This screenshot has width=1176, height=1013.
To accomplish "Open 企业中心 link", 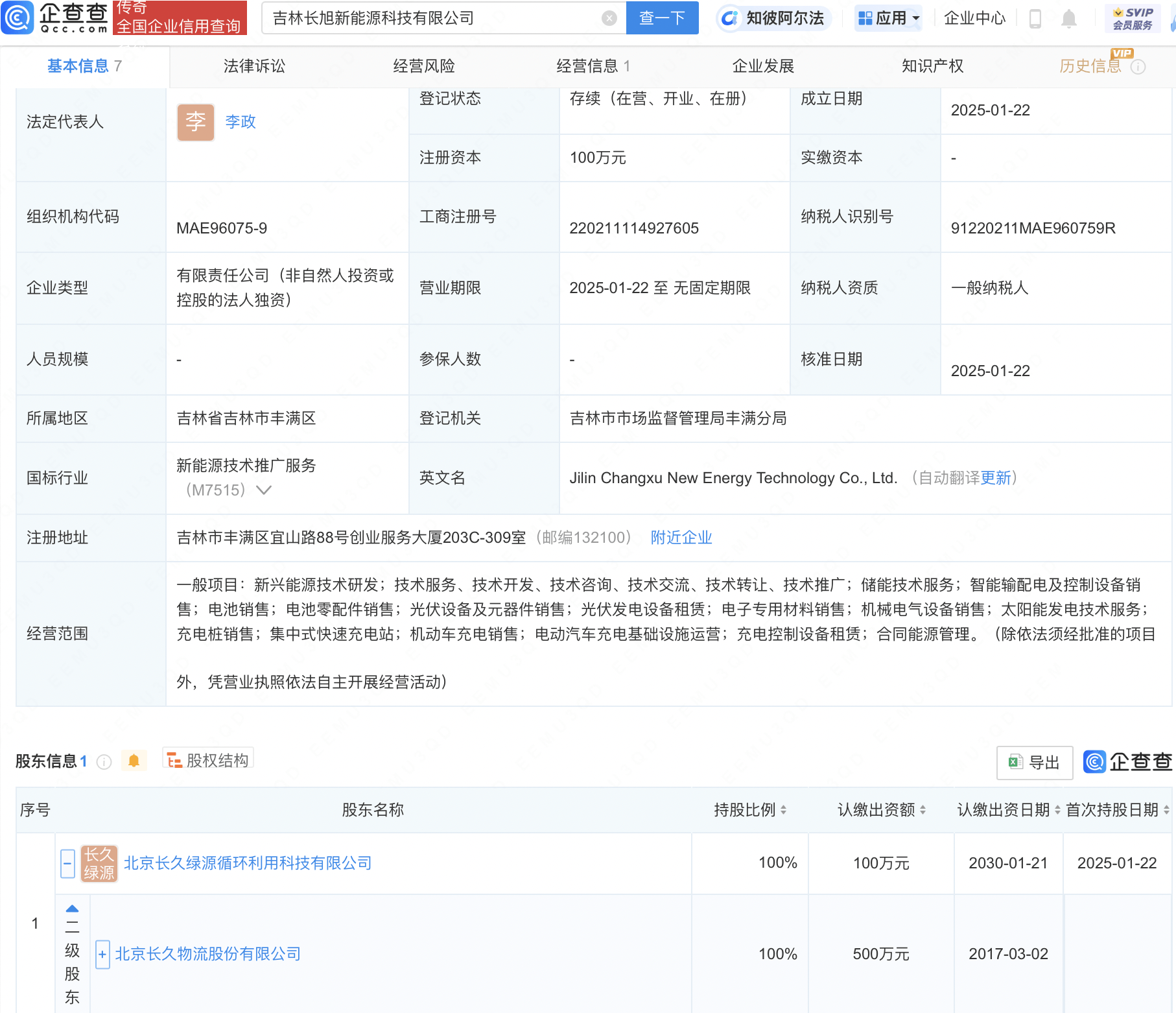I will [x=974, y=18].
